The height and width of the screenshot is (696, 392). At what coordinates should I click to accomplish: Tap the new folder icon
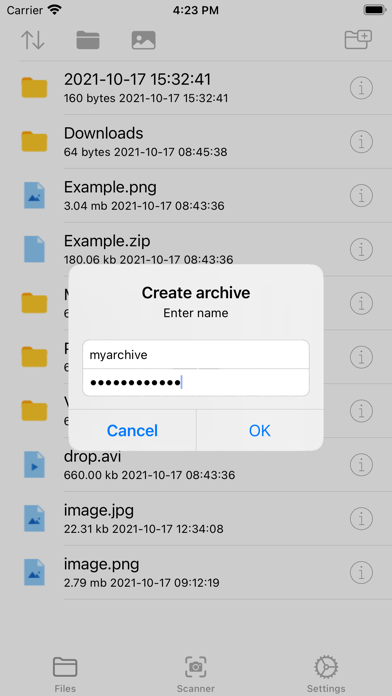pyautogui.click(x=358, y=40)
